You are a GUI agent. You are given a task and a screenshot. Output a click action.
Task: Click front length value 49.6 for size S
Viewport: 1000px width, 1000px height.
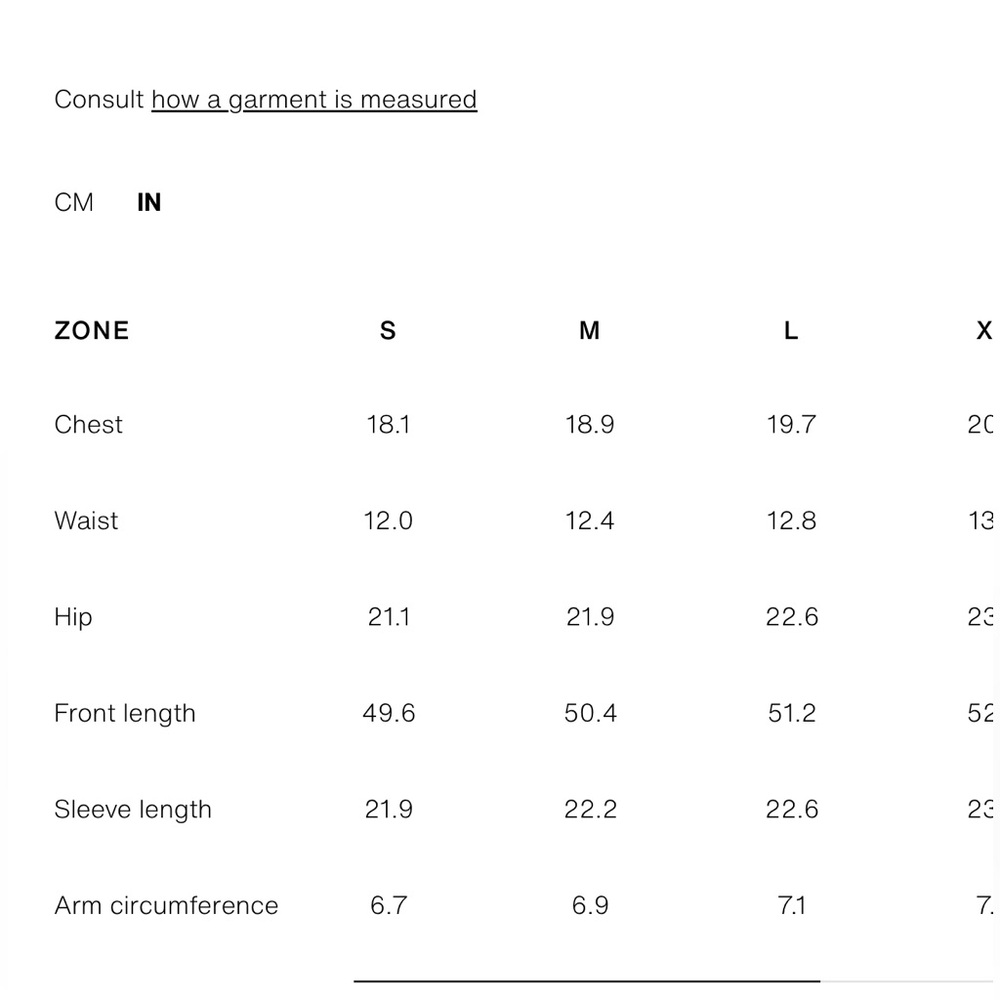(388, 713)
